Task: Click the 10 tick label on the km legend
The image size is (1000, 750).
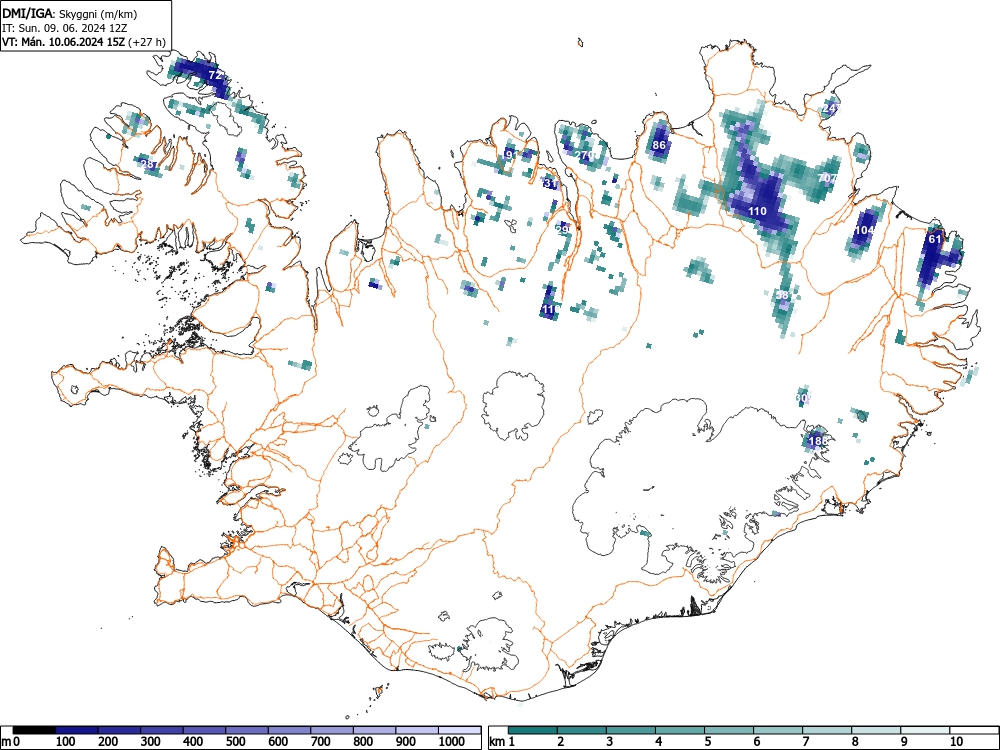Action: click(956, 741)
